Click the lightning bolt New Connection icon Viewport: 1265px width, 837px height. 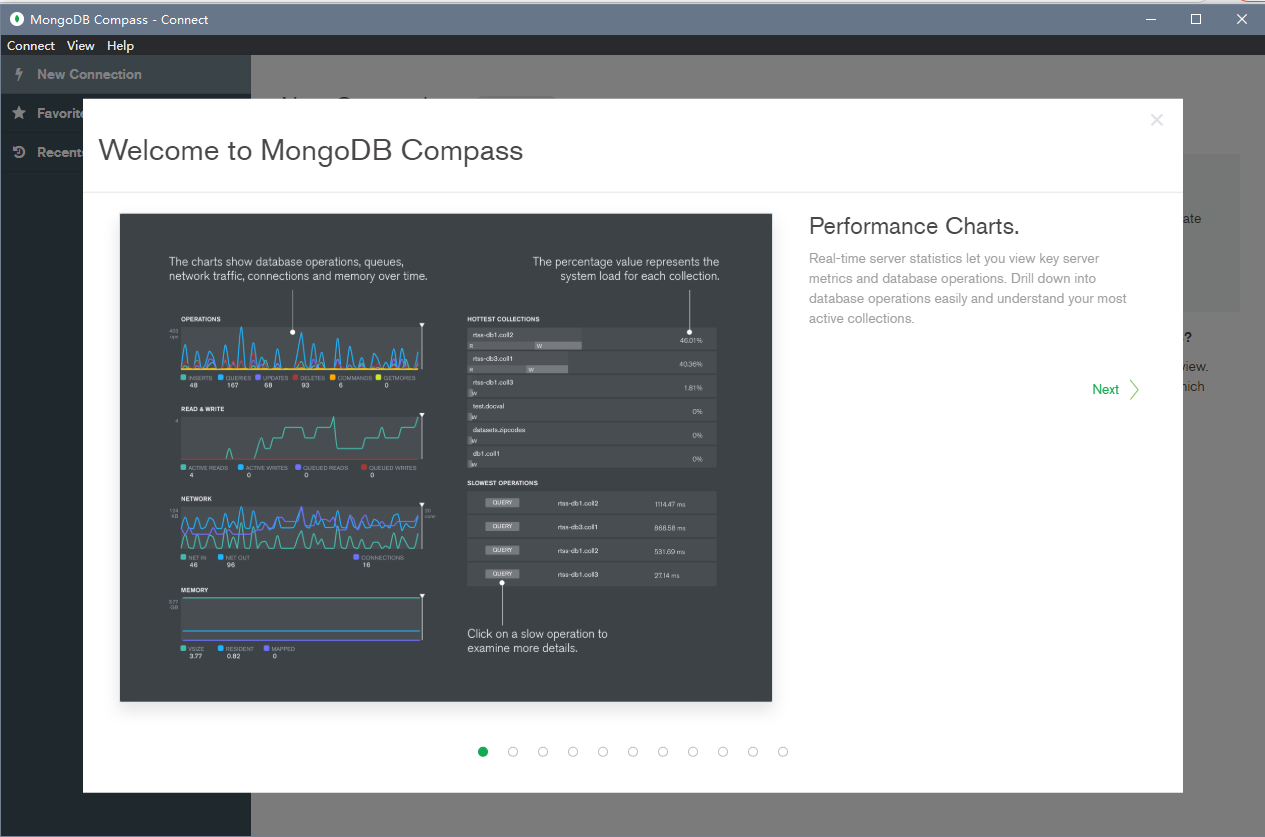(x=18, y=74)
